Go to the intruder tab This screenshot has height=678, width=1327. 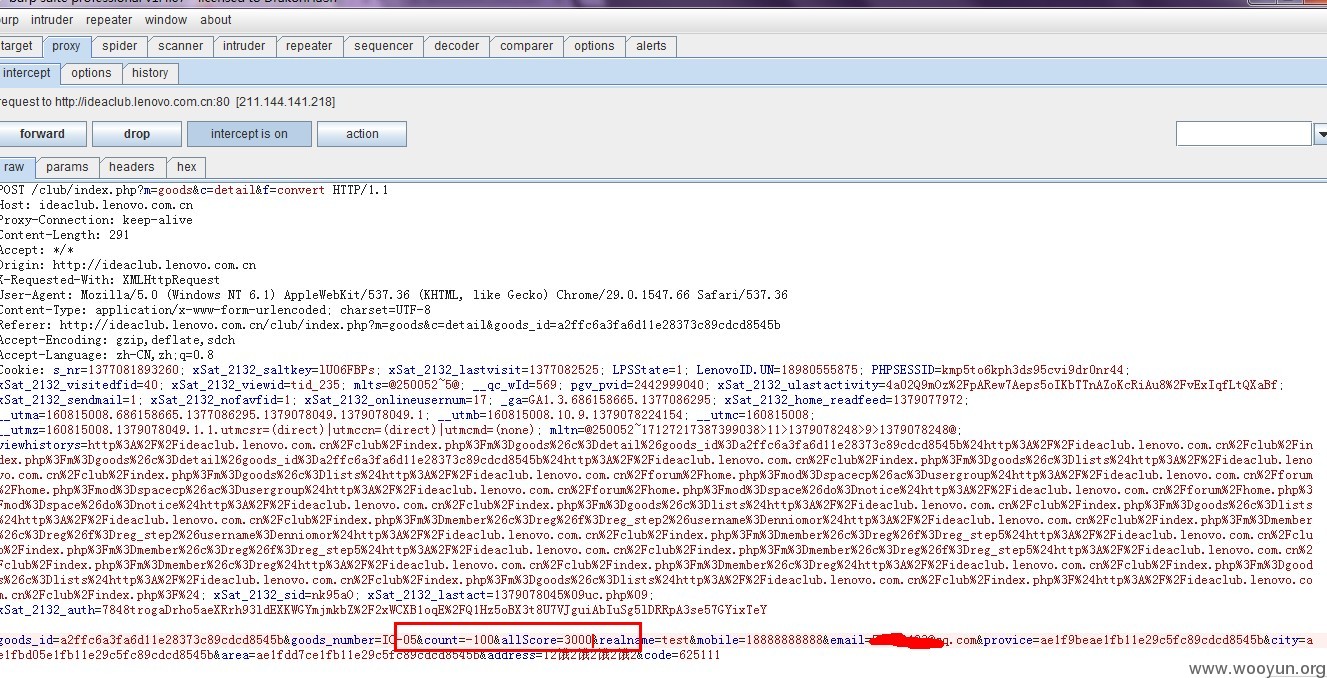[244, 46]
